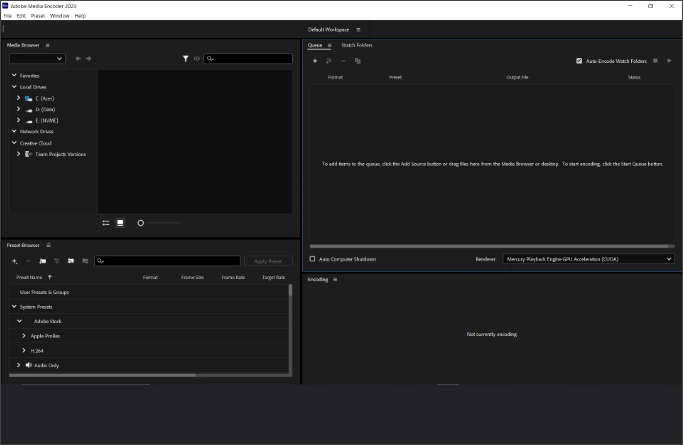This screenshot has width=683, height=445.
Task: Click the new preset group folder icon
Action: [43, 260]
